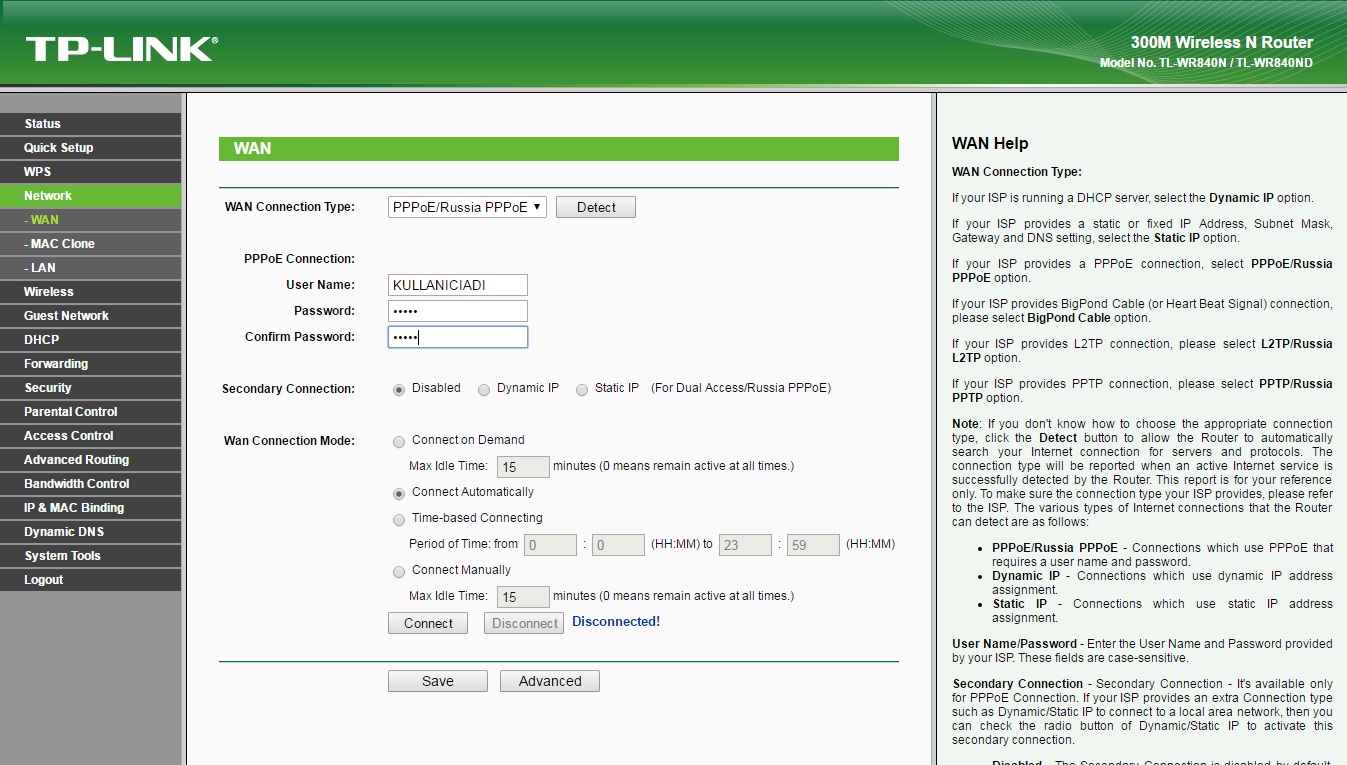Image resolution: width=1347 pixels, height=765 pixels.
Task: Click the Advanced button
Action: (550, 681)
